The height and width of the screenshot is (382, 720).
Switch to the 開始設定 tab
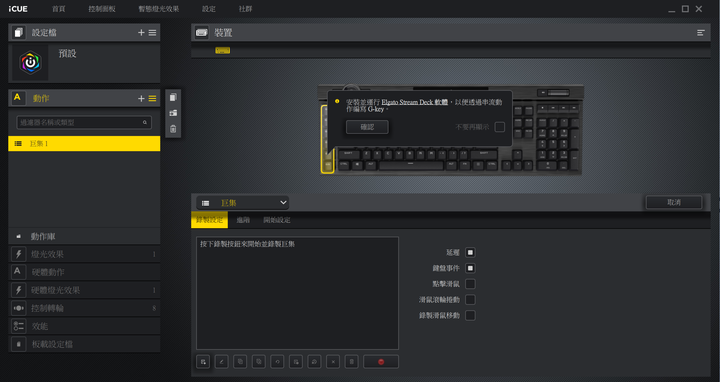pos(277,220)
